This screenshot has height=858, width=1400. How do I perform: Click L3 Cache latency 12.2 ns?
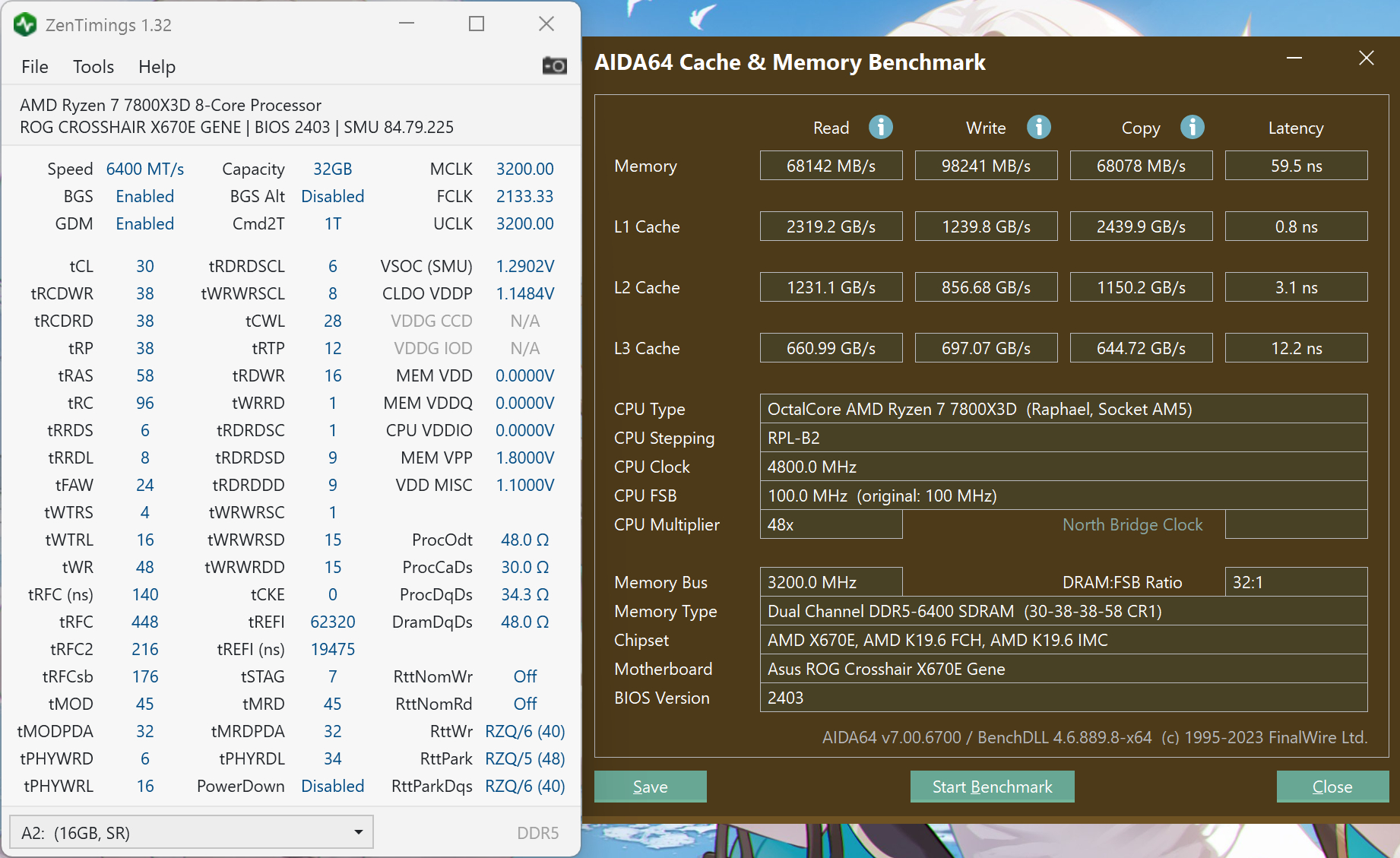click(x=1297, y=348)
